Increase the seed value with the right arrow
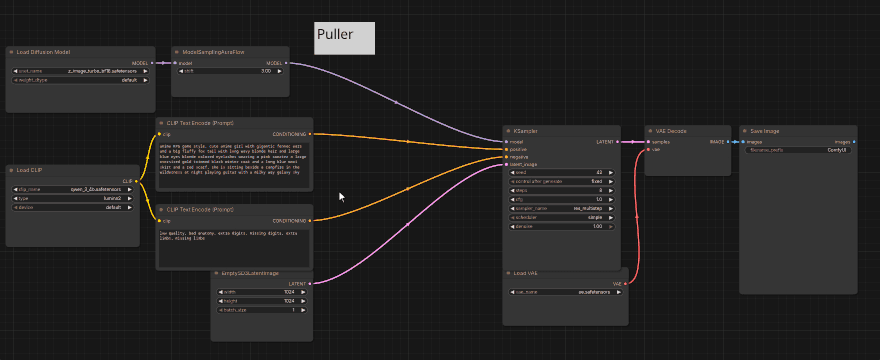This screenshot has width=880, height=360. pyautogui.click(x=611, y=173)
